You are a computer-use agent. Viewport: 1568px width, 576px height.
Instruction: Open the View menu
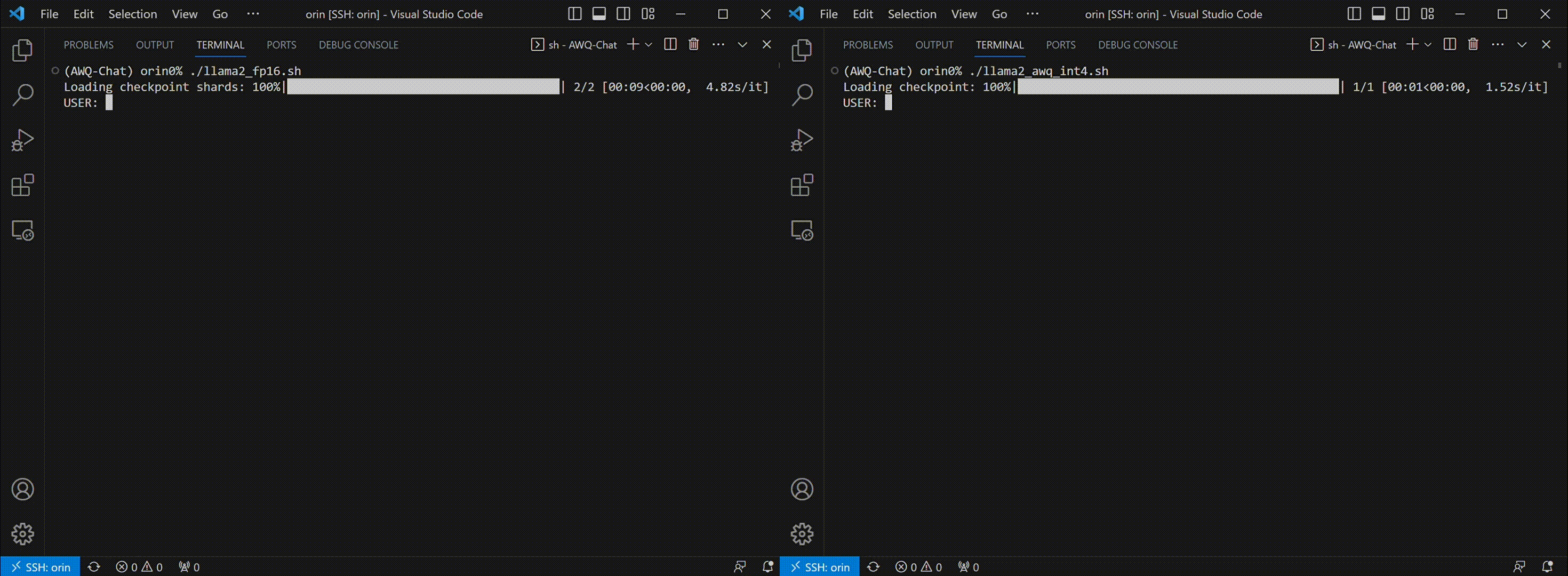click(x=184, y=14)
